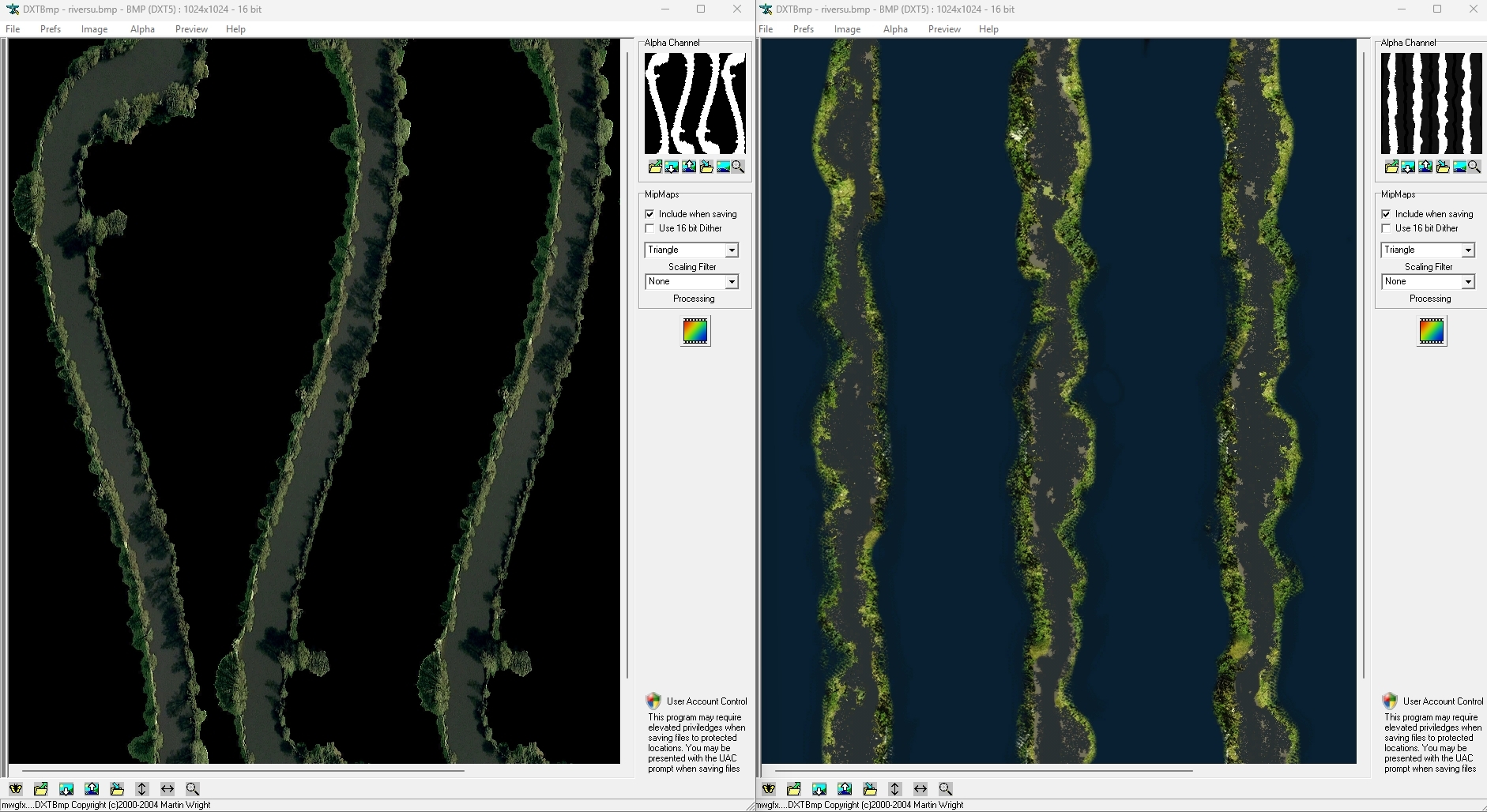Open the Alpha menu in left window
The height and width of the screenshot is (812, 1487).
click(142, 29)
